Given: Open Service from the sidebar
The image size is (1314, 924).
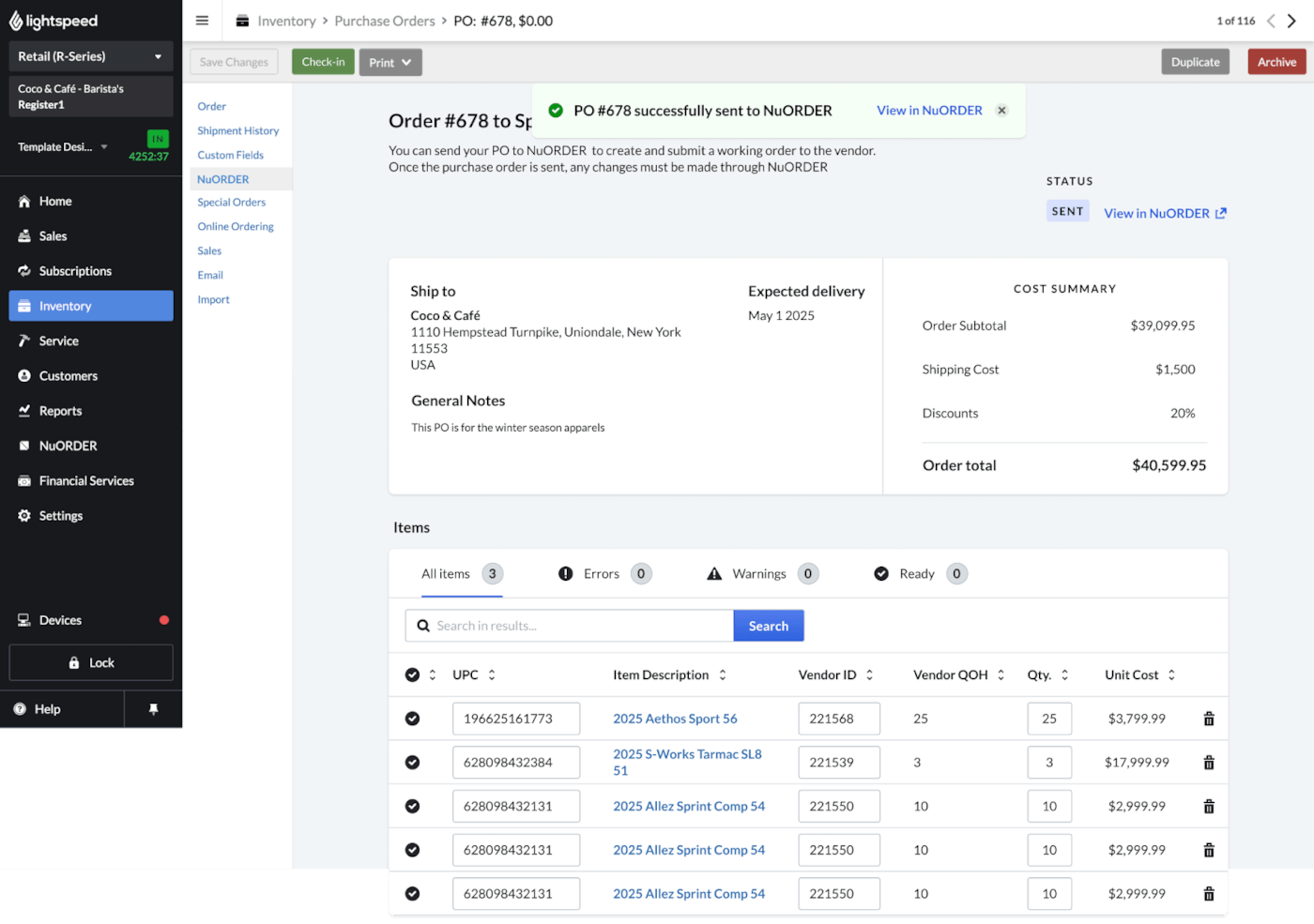Looking at the screenshot, I should tap(91, 341).
